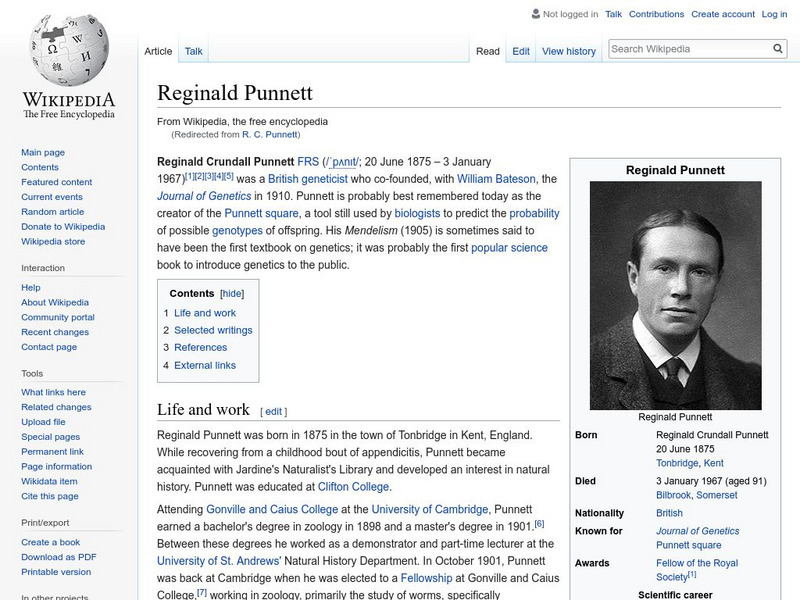Switch to the Talk tab beside Article
The height and width of the screenshot is (600, 800).
click(193, 51)
